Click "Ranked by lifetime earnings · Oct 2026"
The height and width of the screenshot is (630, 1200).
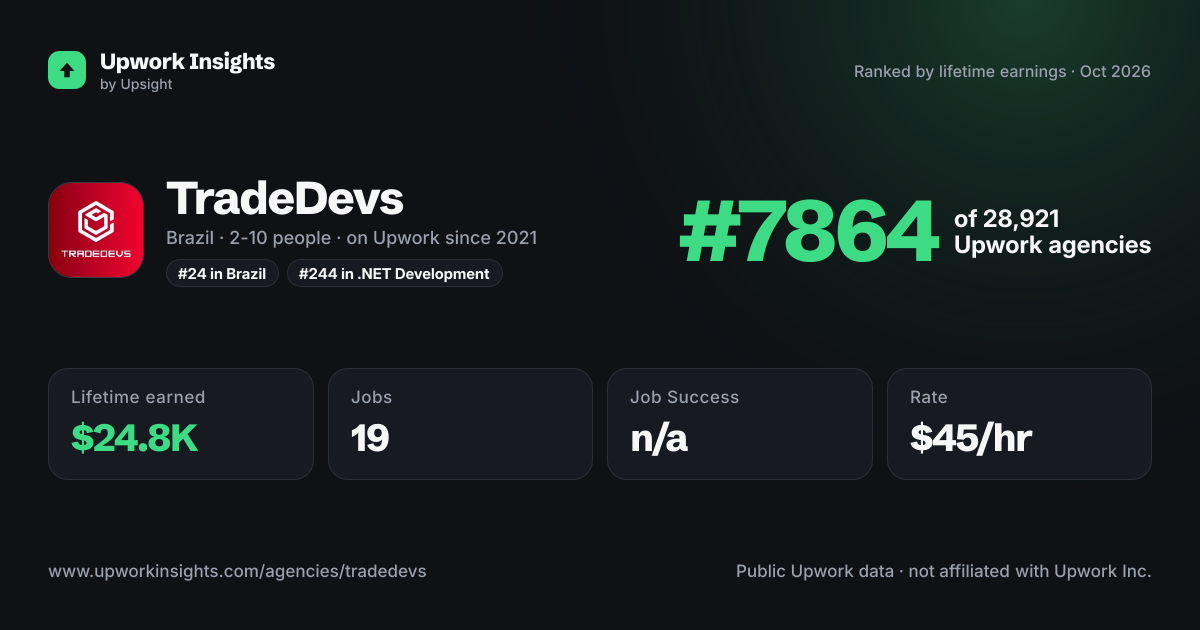click(1002, 72)
